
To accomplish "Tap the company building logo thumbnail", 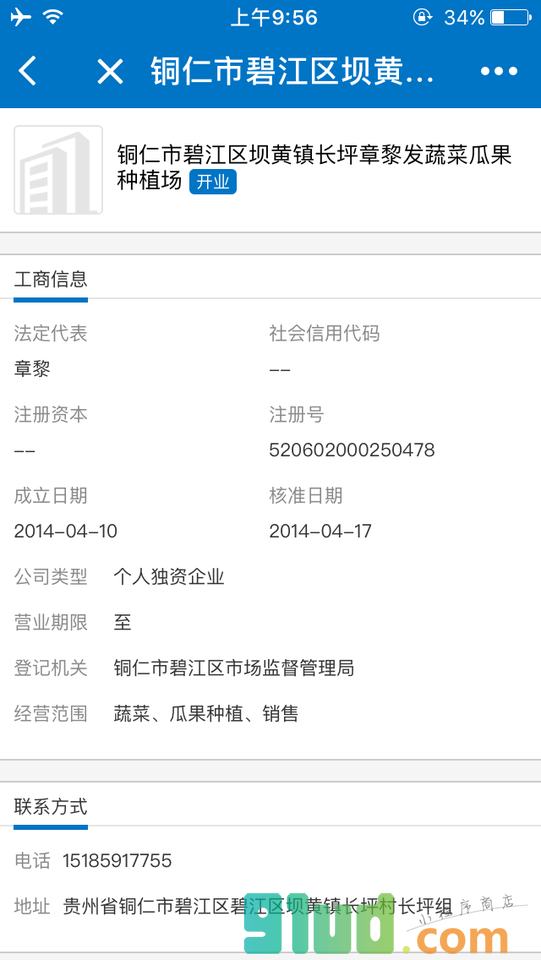I will [x=58, y=170].
